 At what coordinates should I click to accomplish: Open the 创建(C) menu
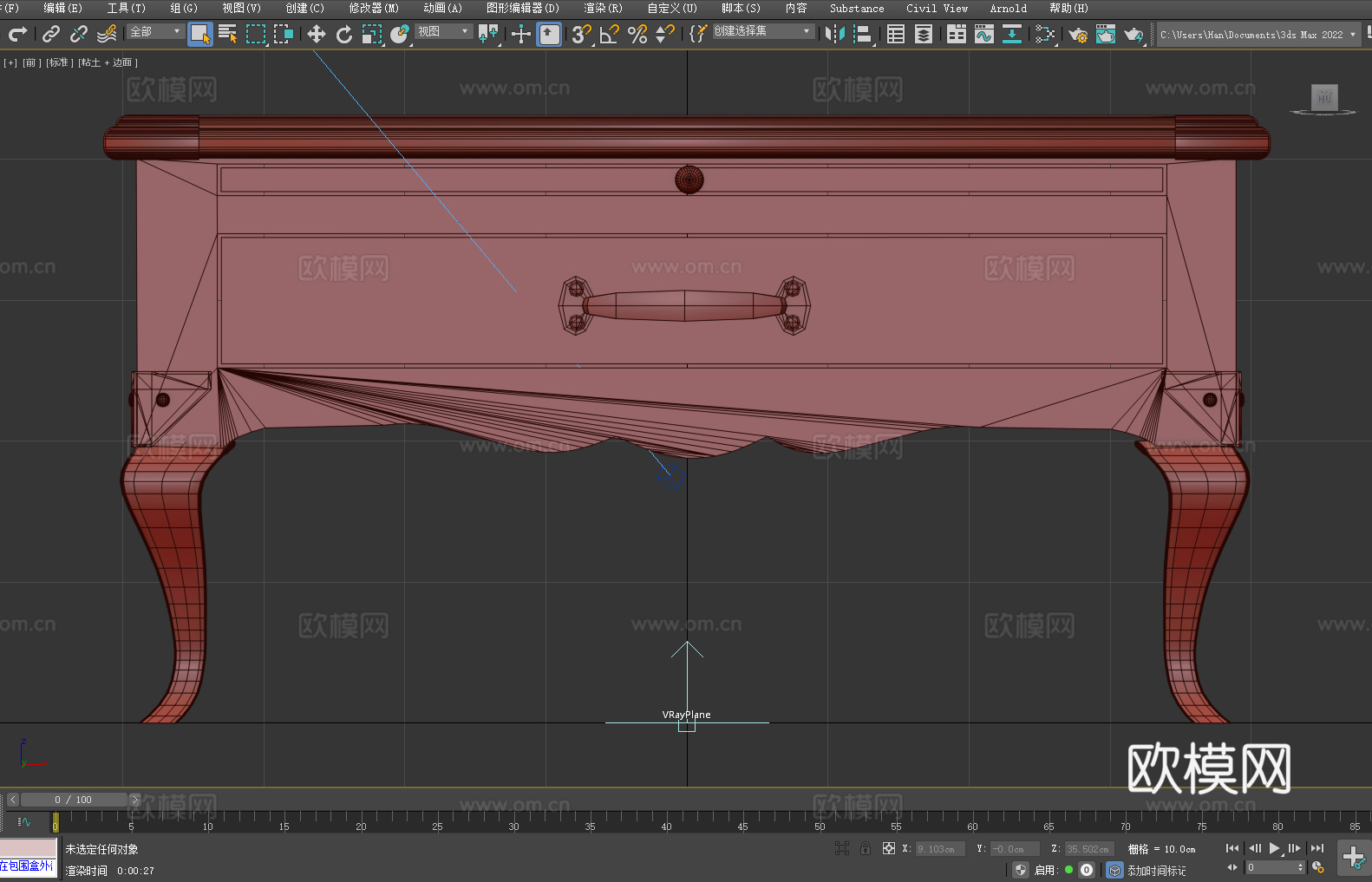(305, 8)
